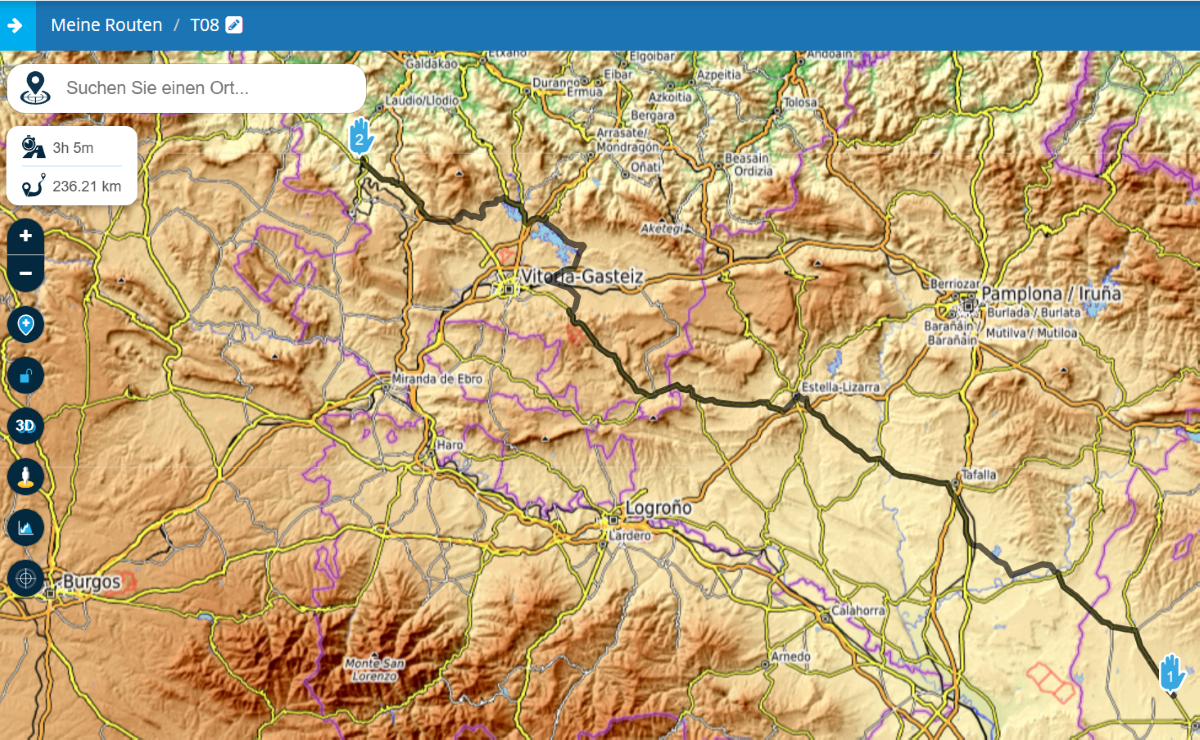Open the Meine Routen breadcrumb

pyautogui.click(x=106, y=25)
